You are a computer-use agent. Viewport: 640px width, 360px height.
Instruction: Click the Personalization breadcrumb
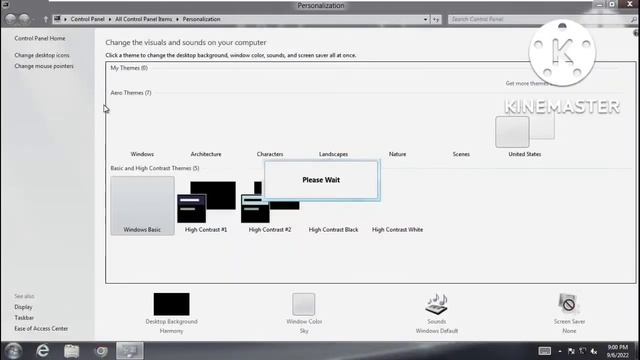(x=201, y=19)
